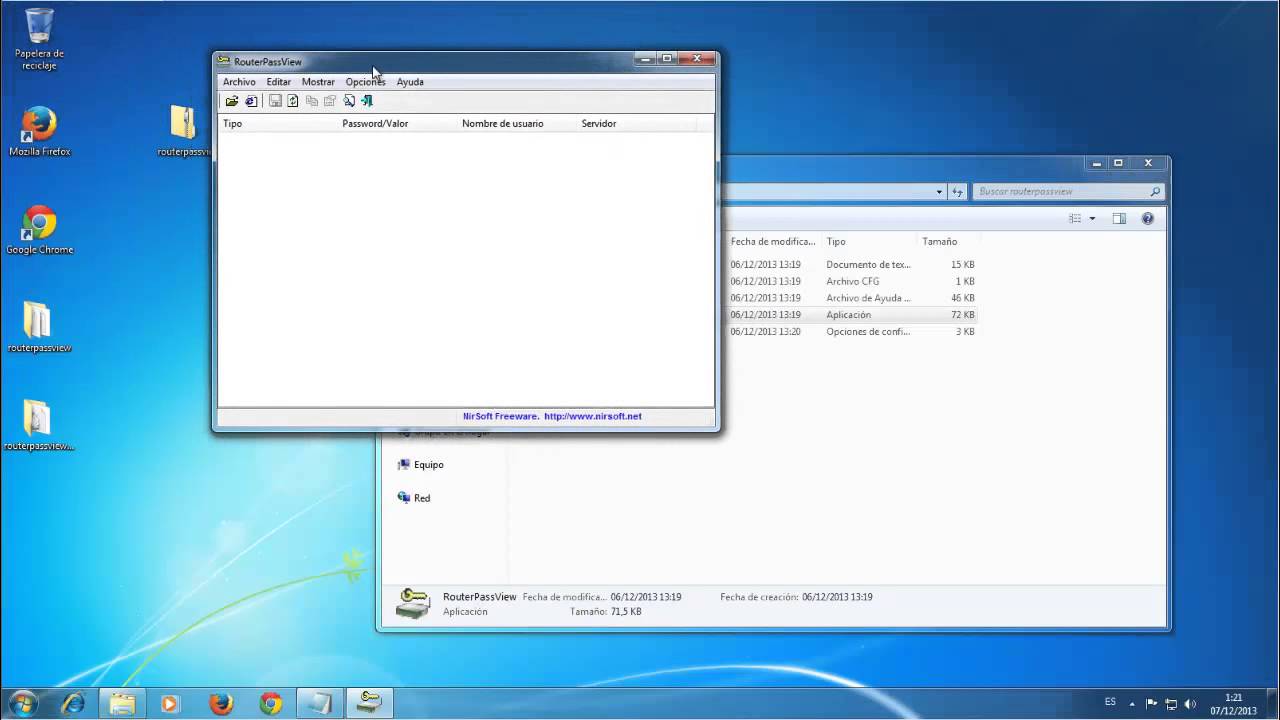The width and height of the screenshot is (1280, 720).
Task: Sort by the Fecha de modifica... column header
Action: [x=773, y=241]
